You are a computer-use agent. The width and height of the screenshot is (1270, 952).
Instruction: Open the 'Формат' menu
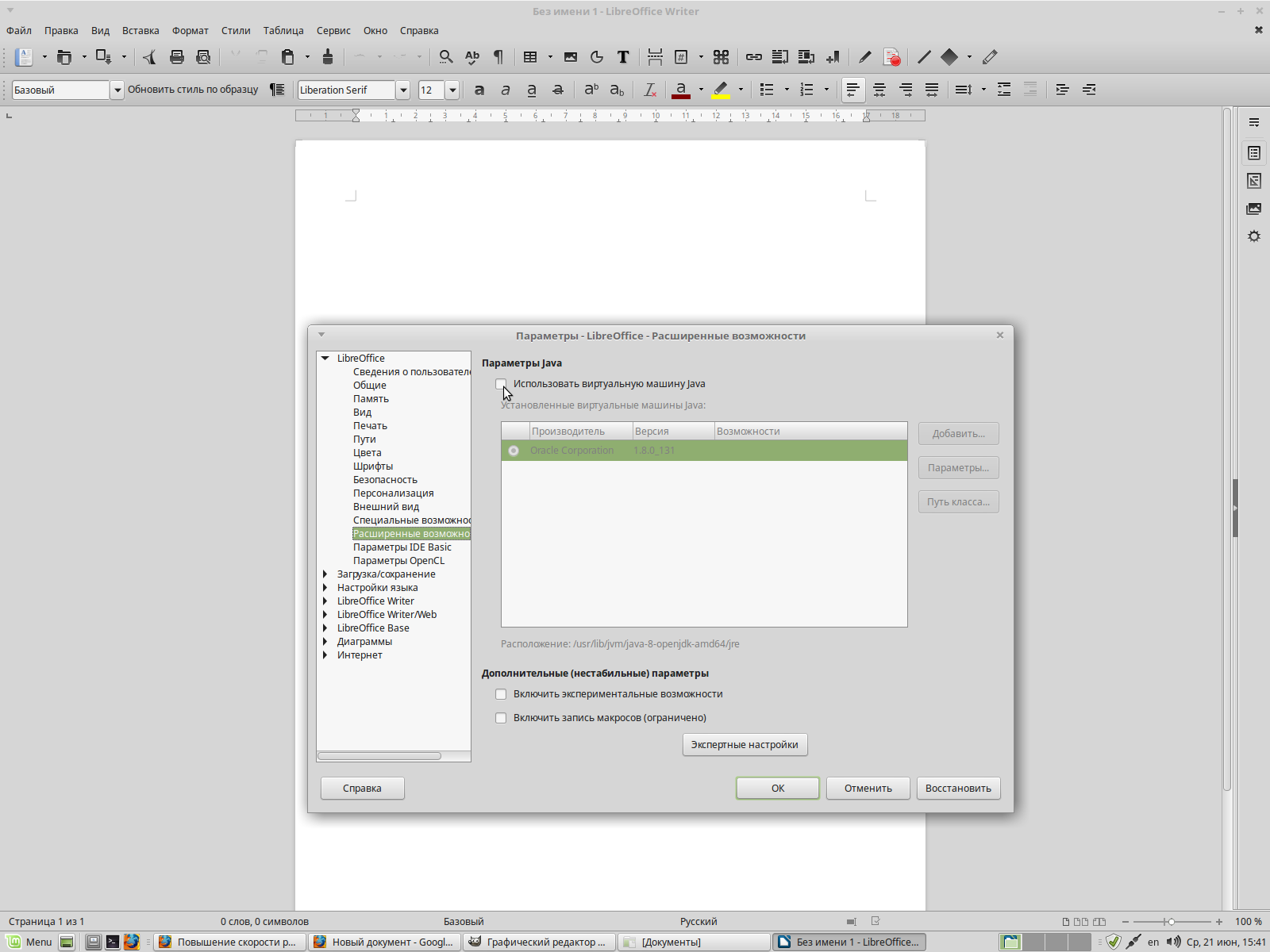tap(190, 30)
